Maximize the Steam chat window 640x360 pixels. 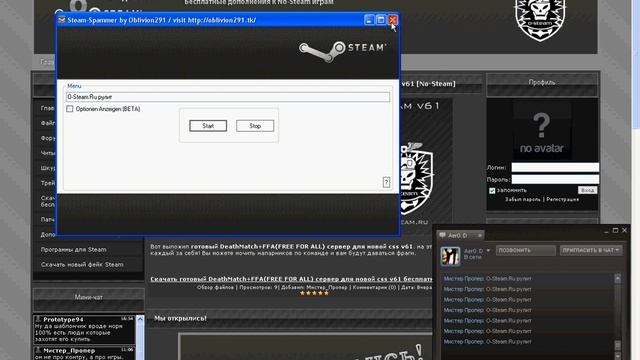(616, 231)
